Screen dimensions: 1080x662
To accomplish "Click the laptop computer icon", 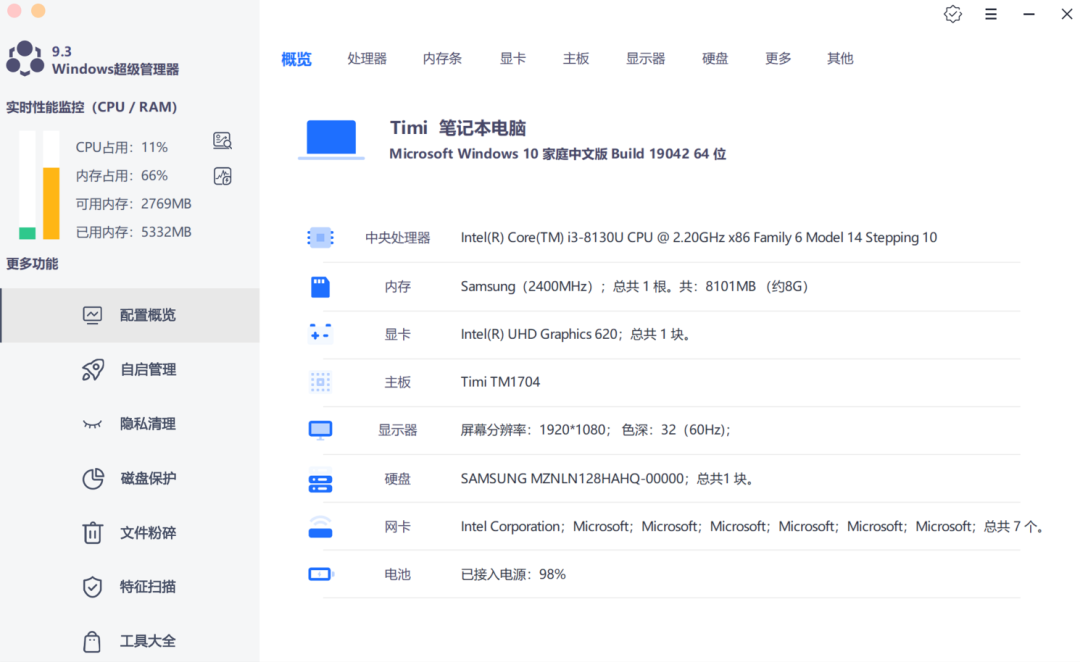I will (331, 140).
